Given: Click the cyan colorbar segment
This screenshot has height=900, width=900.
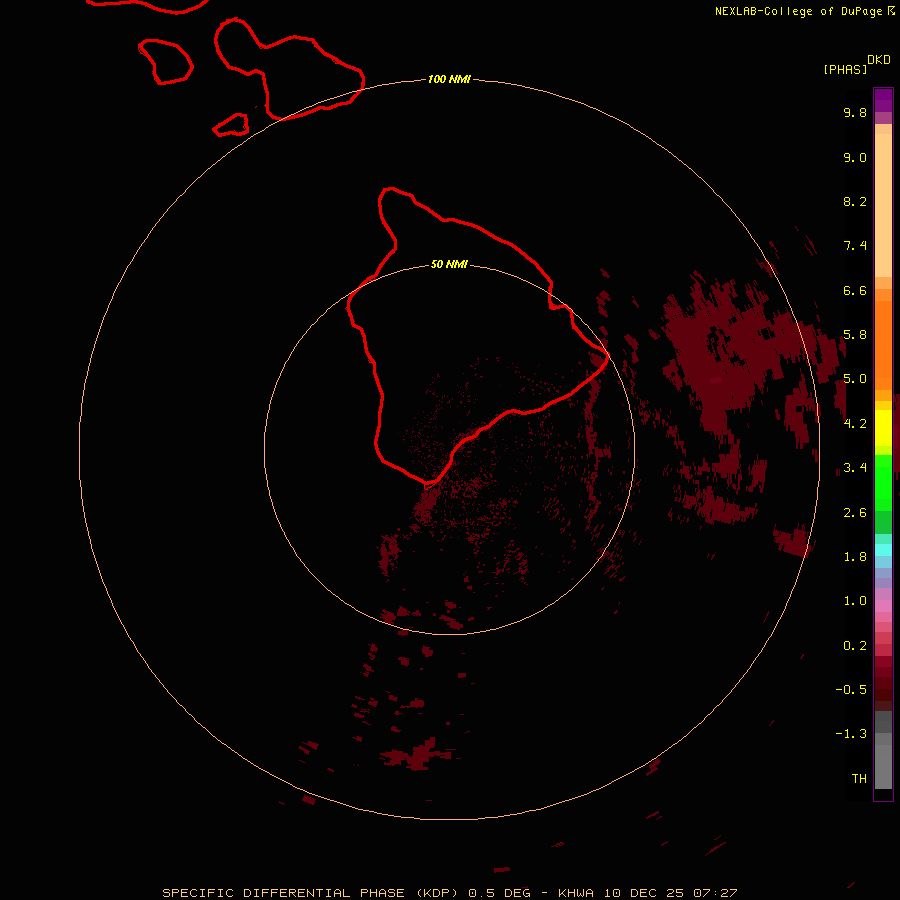Looking at the screenshot, I should [x=883, y=550].
